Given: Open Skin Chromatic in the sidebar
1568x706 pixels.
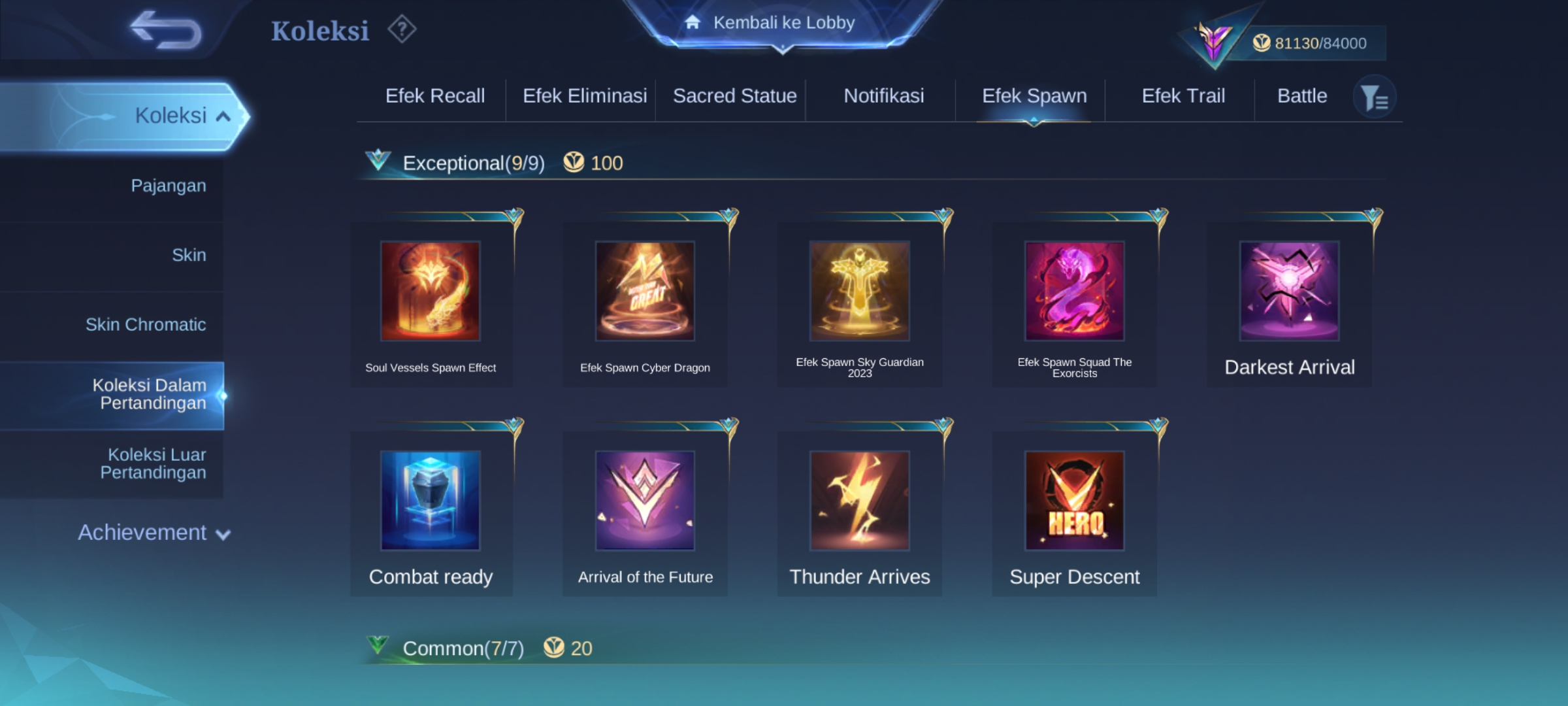Looking at the screenshot, I should click(x=146, y=325).
